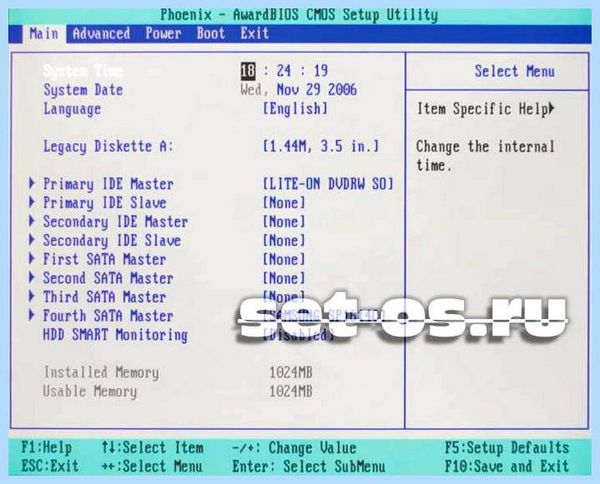600x484 pixels.
Task: Expand Second SATA Master arrow
Action: tap(32, 277)
